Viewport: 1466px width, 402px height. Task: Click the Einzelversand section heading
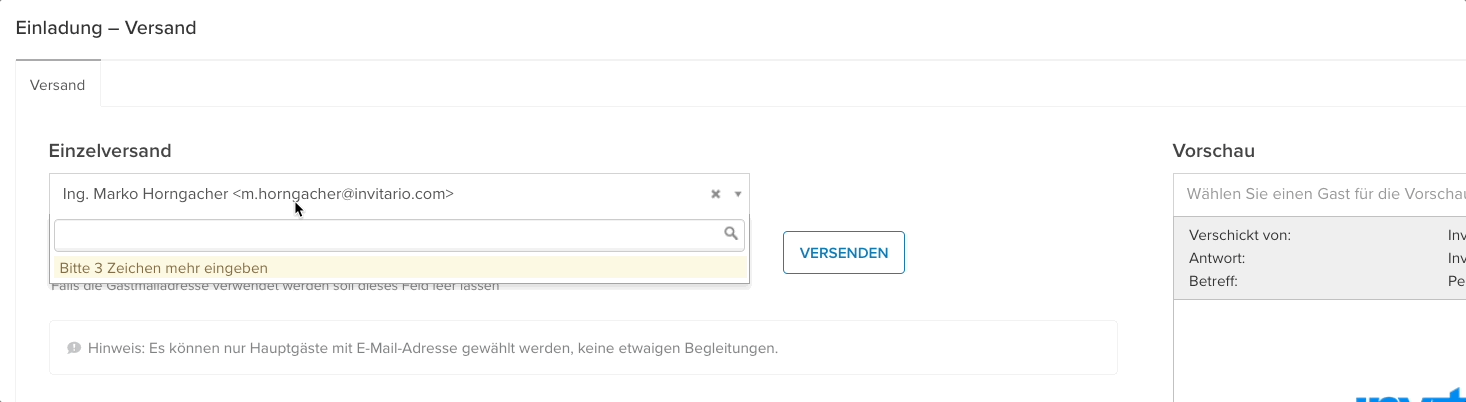110,151
